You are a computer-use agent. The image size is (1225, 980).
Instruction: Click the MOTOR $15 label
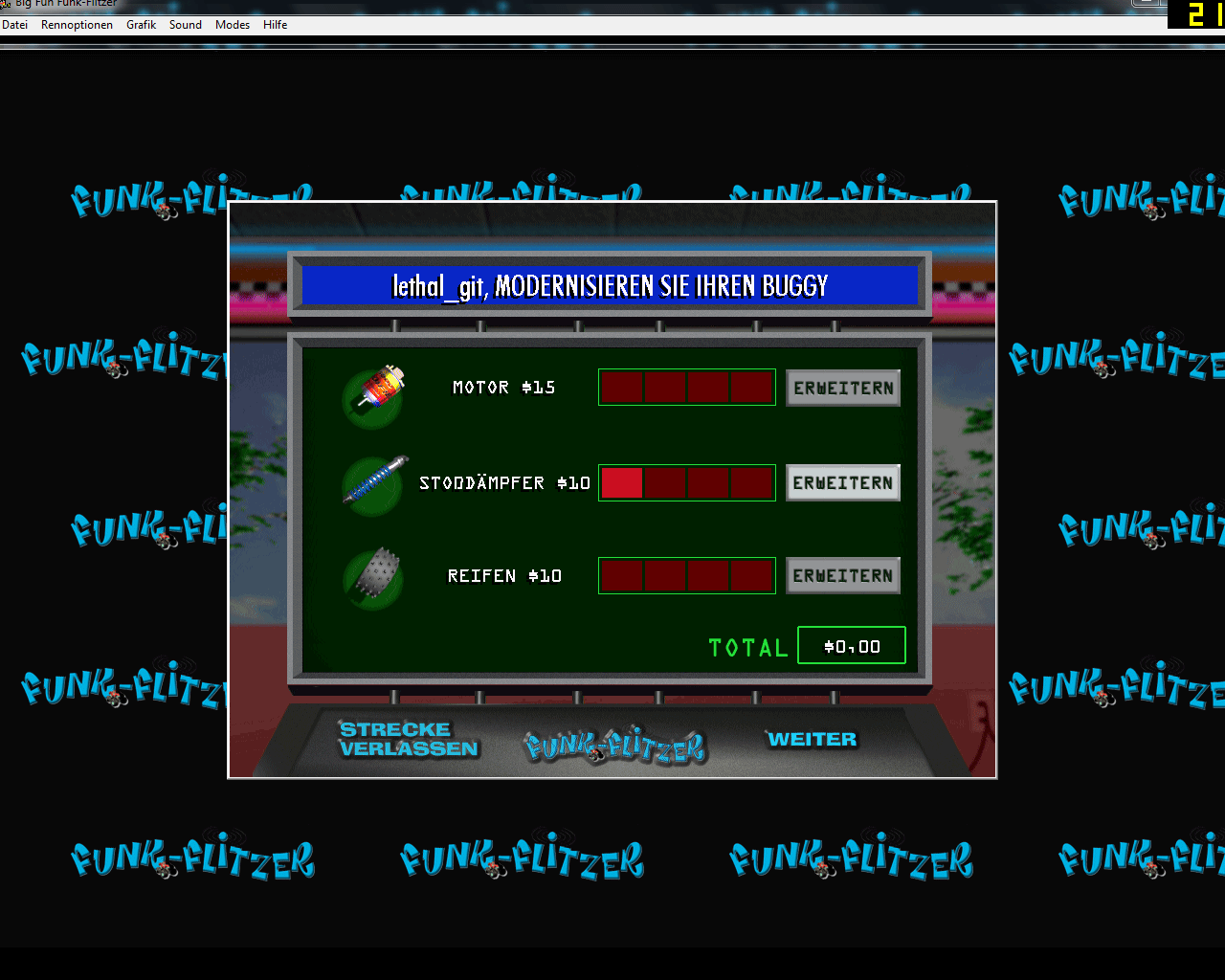[504, 388]
